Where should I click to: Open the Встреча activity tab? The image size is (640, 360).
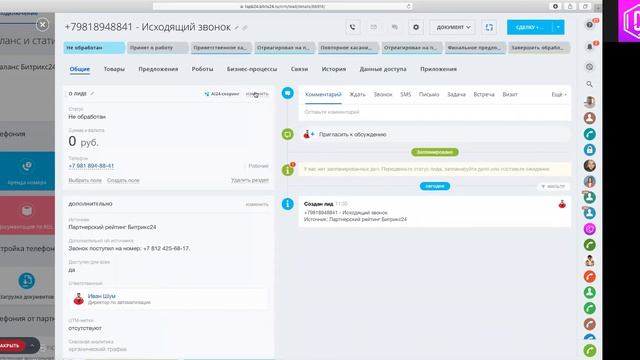[484, 94]
